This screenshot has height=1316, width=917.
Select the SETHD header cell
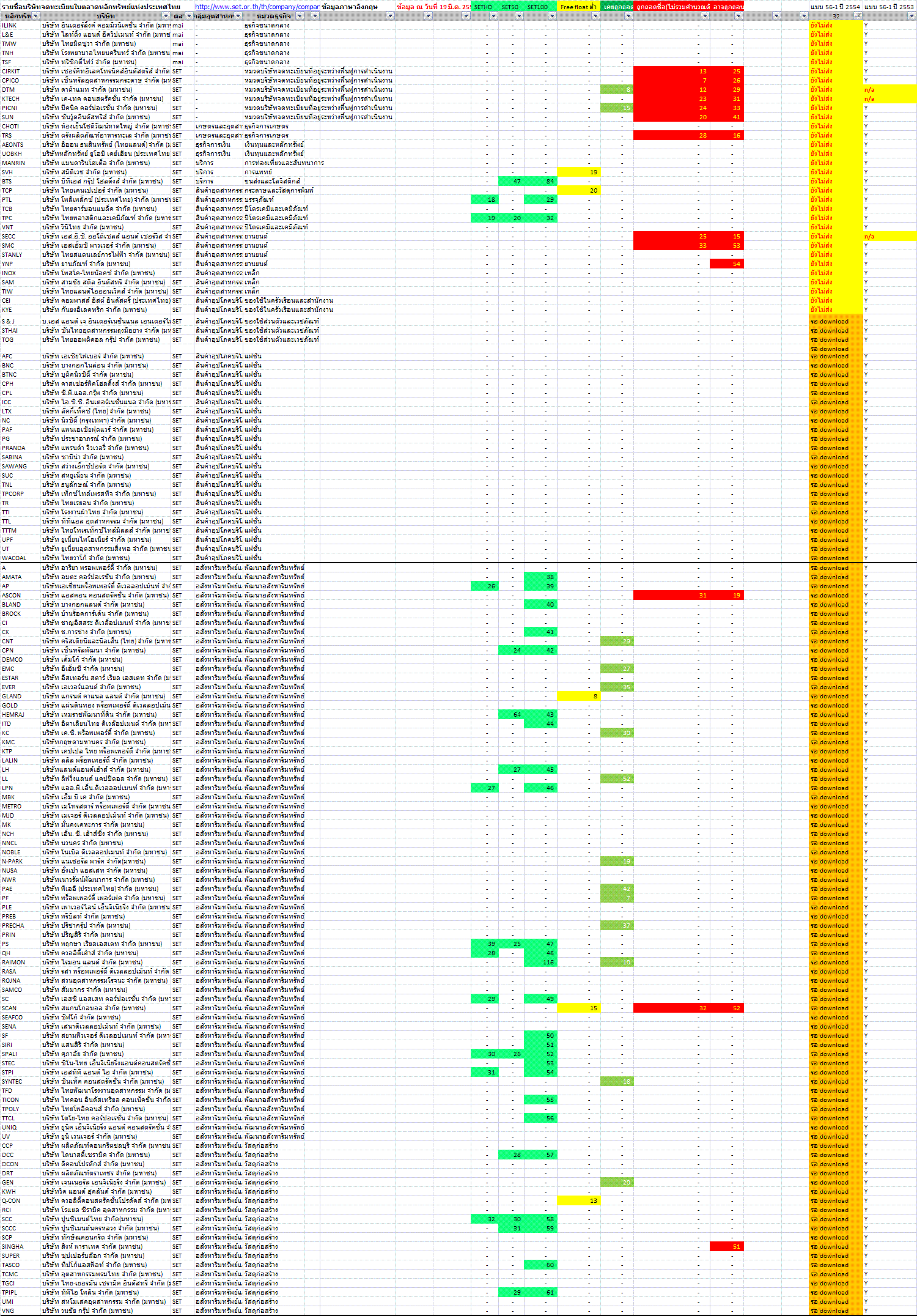[x=484, y=7]
